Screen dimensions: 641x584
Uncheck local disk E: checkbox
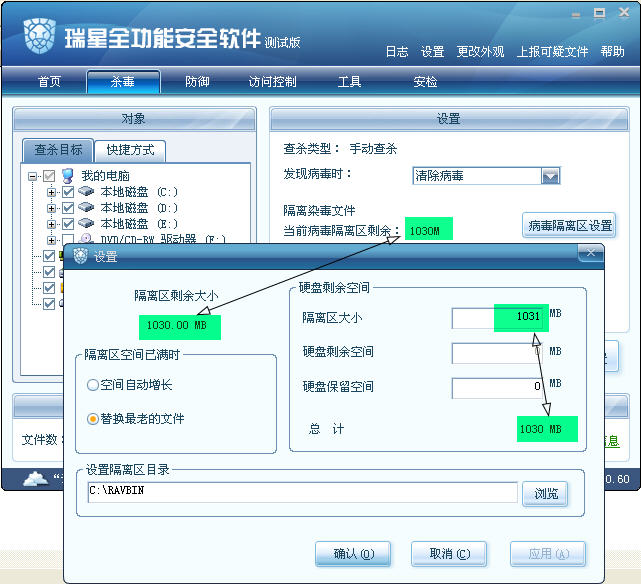point(68,224)
